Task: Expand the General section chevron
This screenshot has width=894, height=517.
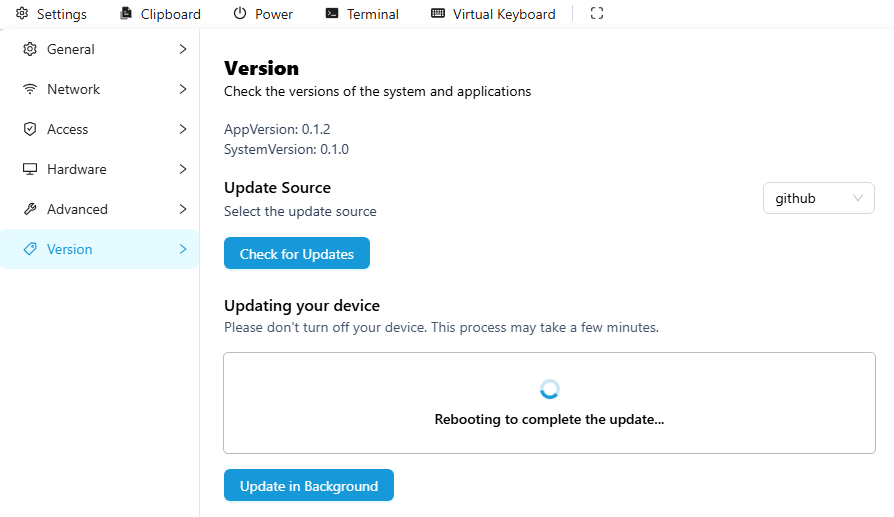Action: click(x=183, y=49)
